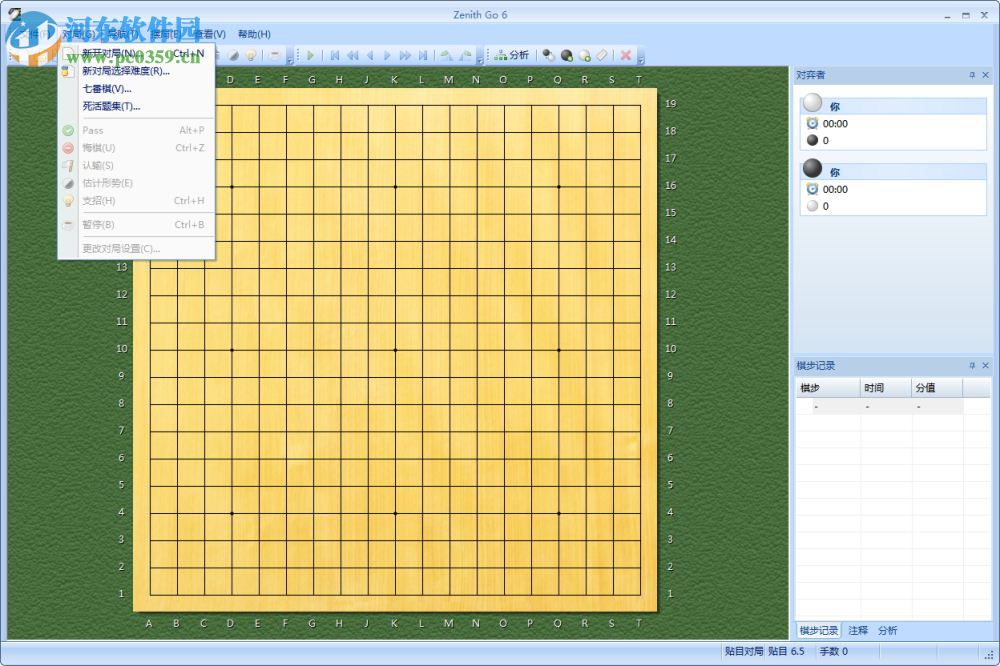Click the rewind one move toolbar icon
The image size is (1000, 666).
click(371, 56)
